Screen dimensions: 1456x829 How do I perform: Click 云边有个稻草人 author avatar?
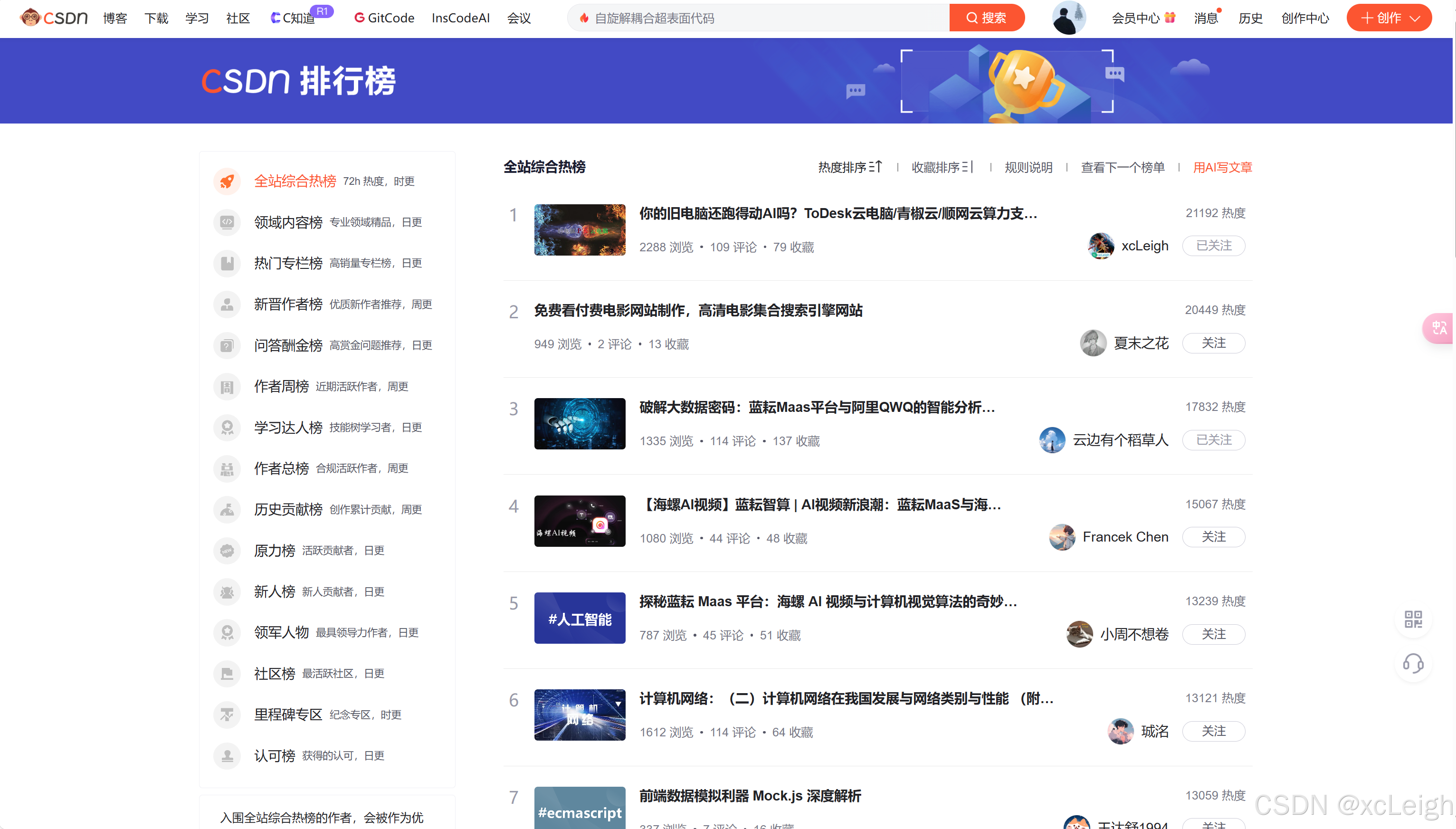(x=1052, y=440)
